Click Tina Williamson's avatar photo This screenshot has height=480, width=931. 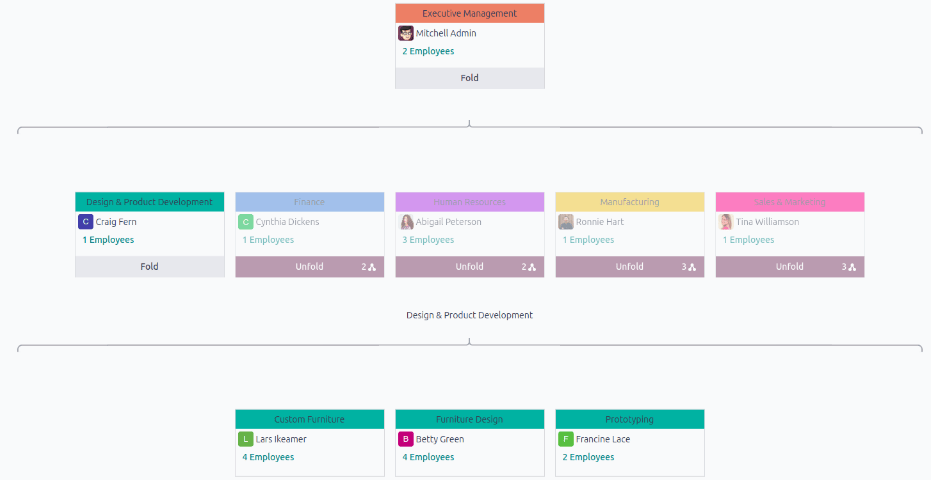tap(726, 222)
